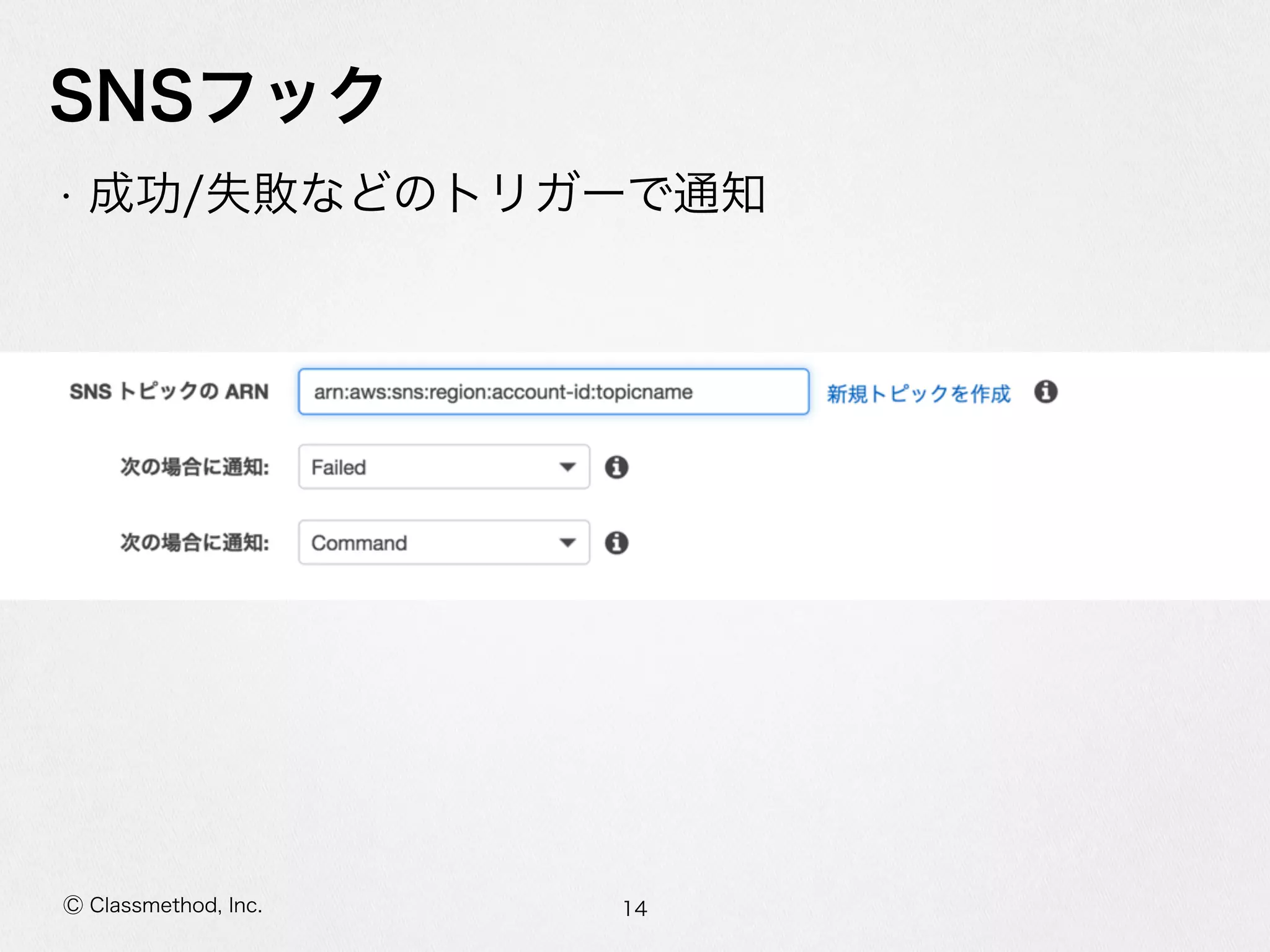Click info icon beside Command dropdown
Screen dimensions: 1270x952
coord(616,542)
